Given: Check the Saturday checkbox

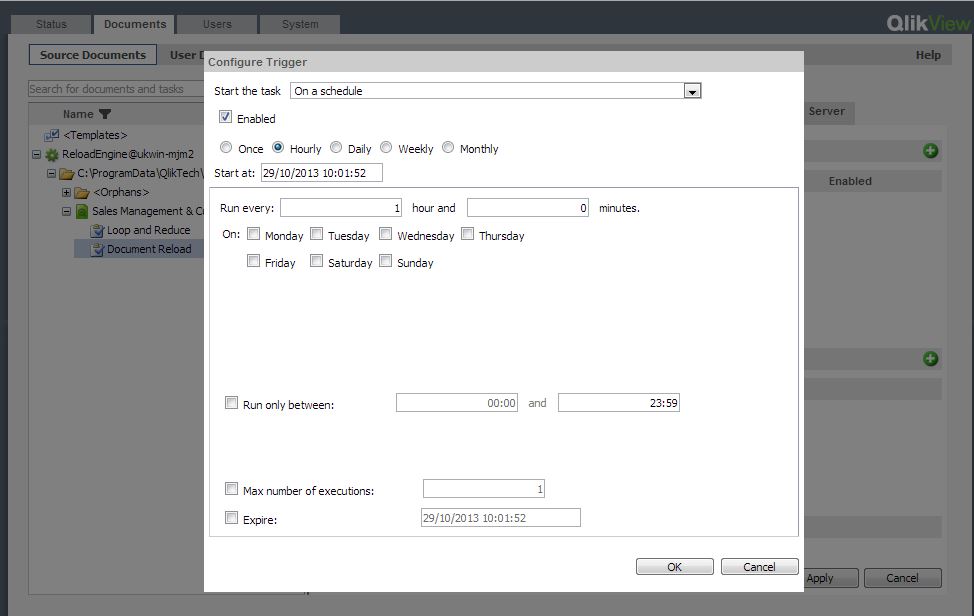Looking at the screenshot, I should (x=316, y=261).
